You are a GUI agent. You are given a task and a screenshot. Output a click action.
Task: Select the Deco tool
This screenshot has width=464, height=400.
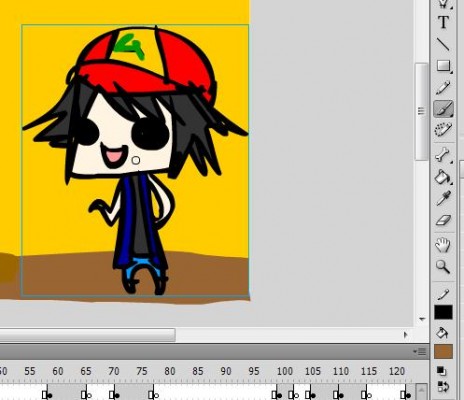coord(443,130)
